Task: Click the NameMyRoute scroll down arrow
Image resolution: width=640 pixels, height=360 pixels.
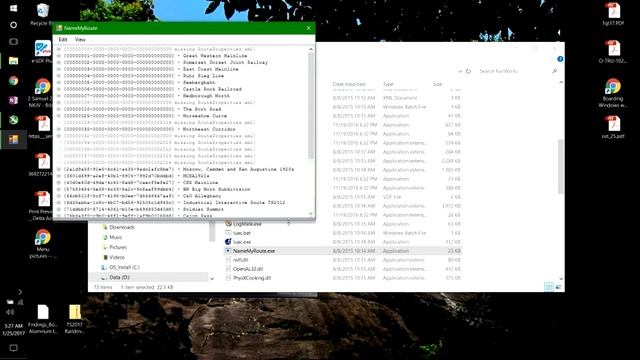Action: (x=311, y=214)
